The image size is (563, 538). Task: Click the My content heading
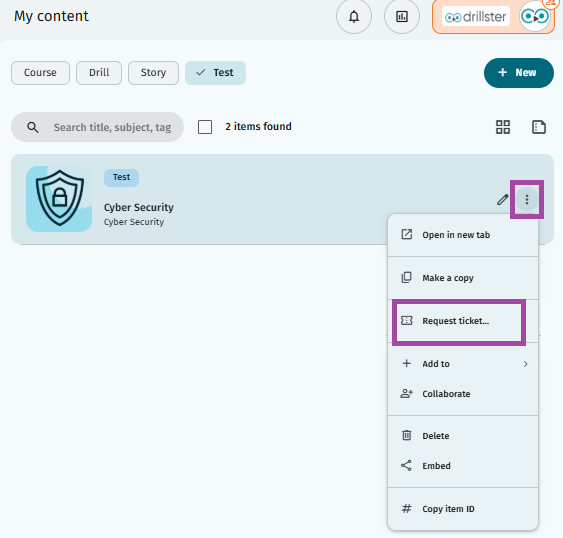(x=51, y=16)
